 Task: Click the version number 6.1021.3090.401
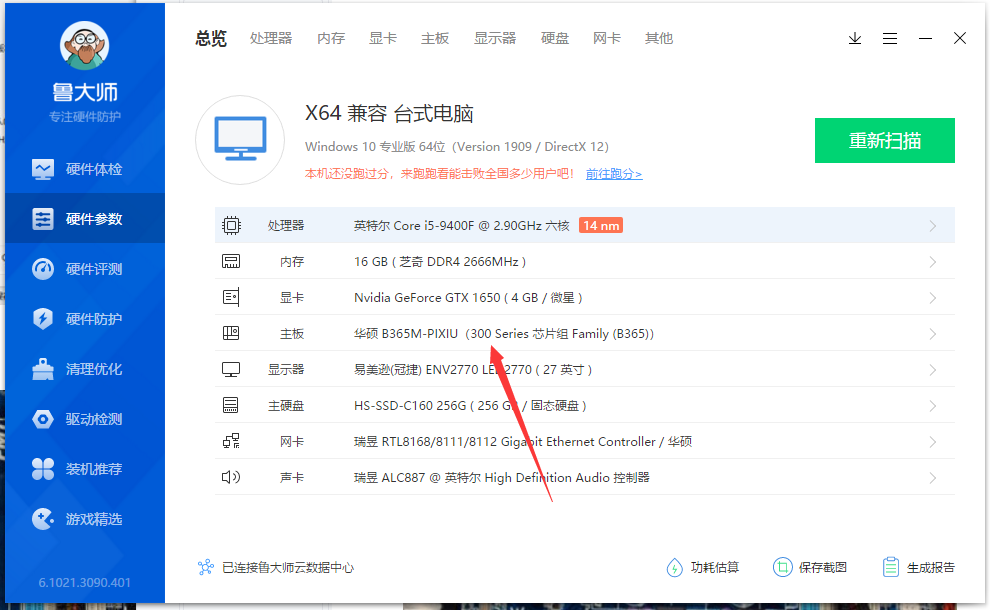(85, 582)
